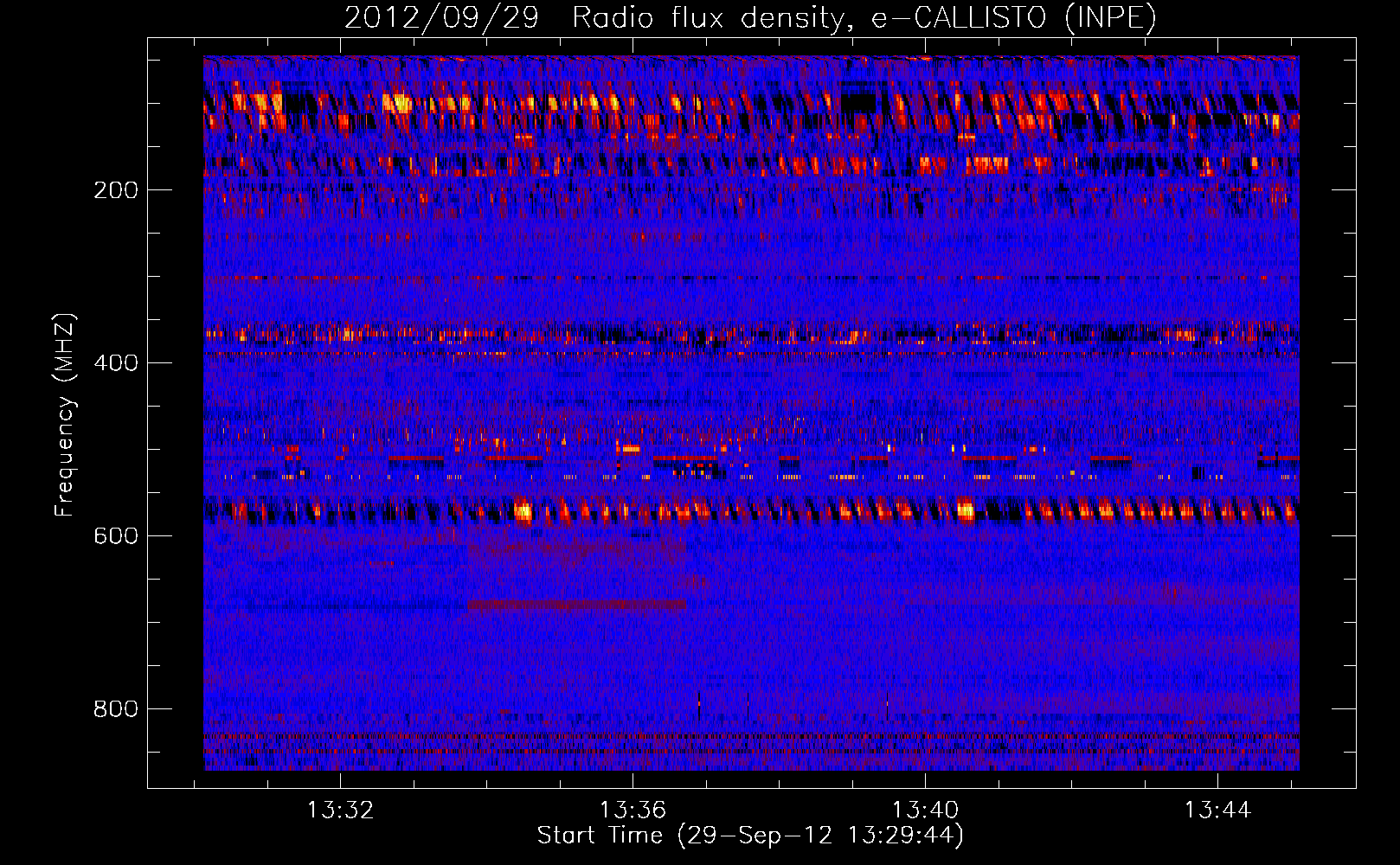Select the "Frequency (MHZ)" y-axis label
This screenshot has height=865, width=1400.
point(65,415)
